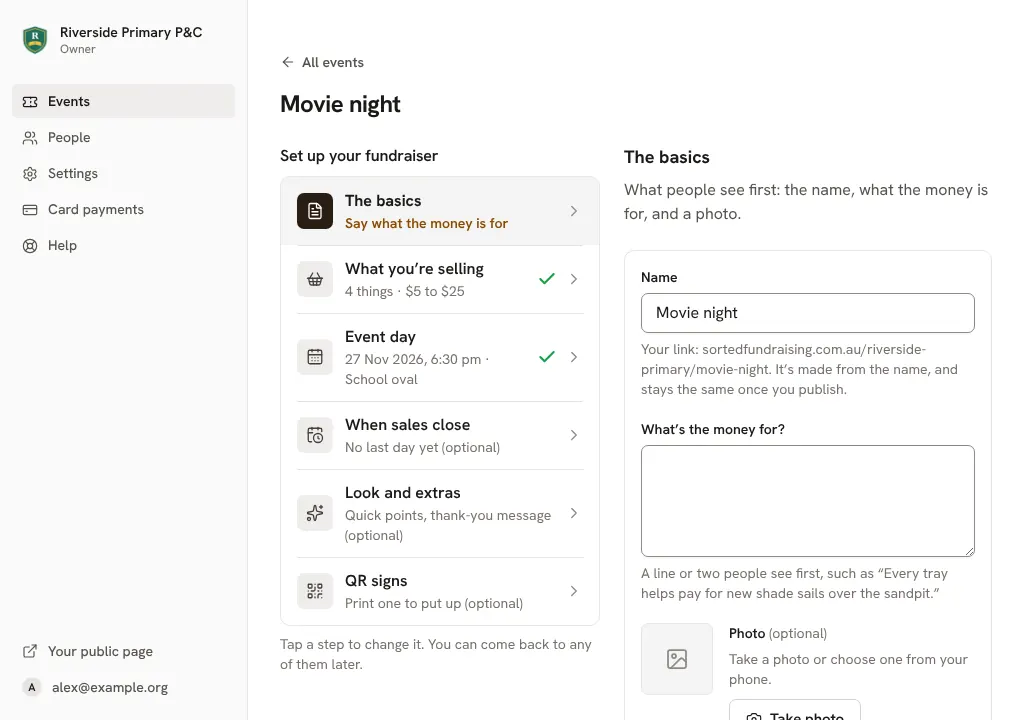Click the "4 things · $5 to $25" summary
This screenshot has width=1024, height=720.
[405, 291]
